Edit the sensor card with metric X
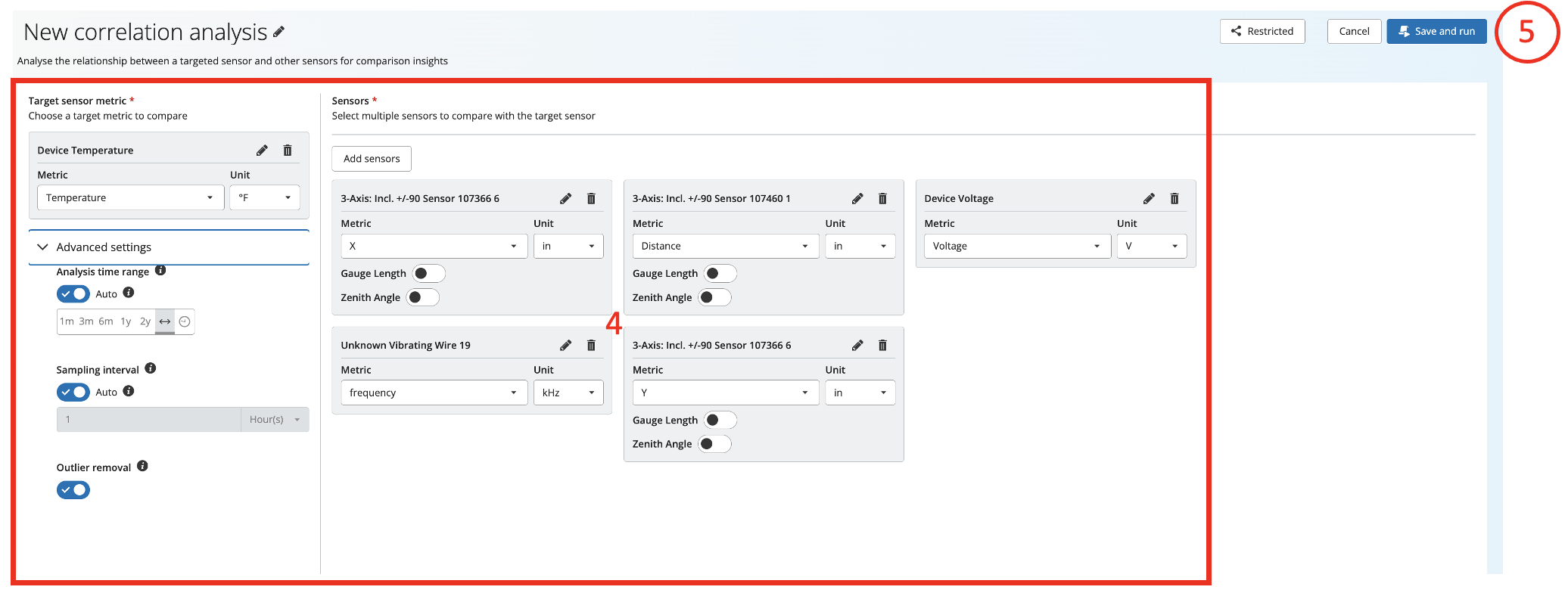The height and width of the screenshot is (596, 1568). [565, 199]
